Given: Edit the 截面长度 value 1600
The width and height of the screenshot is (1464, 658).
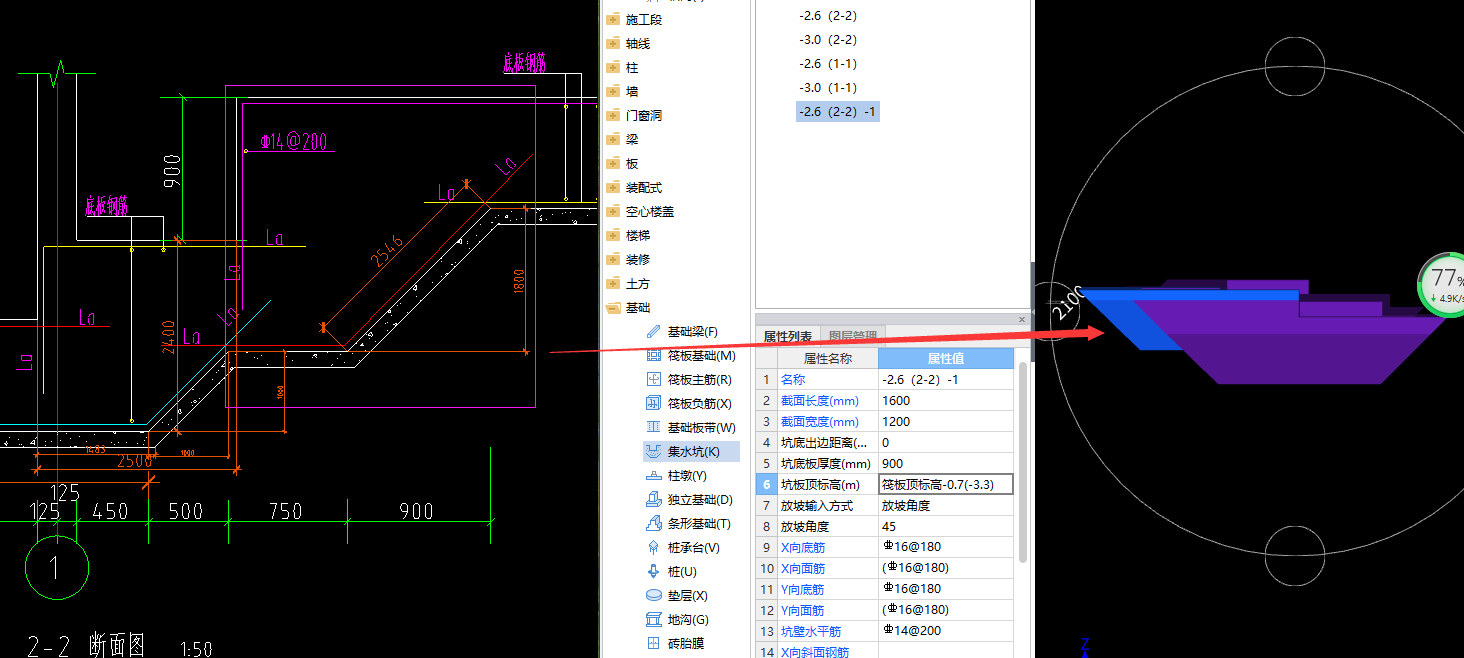Looking at the screenshot, I should 946,401.
